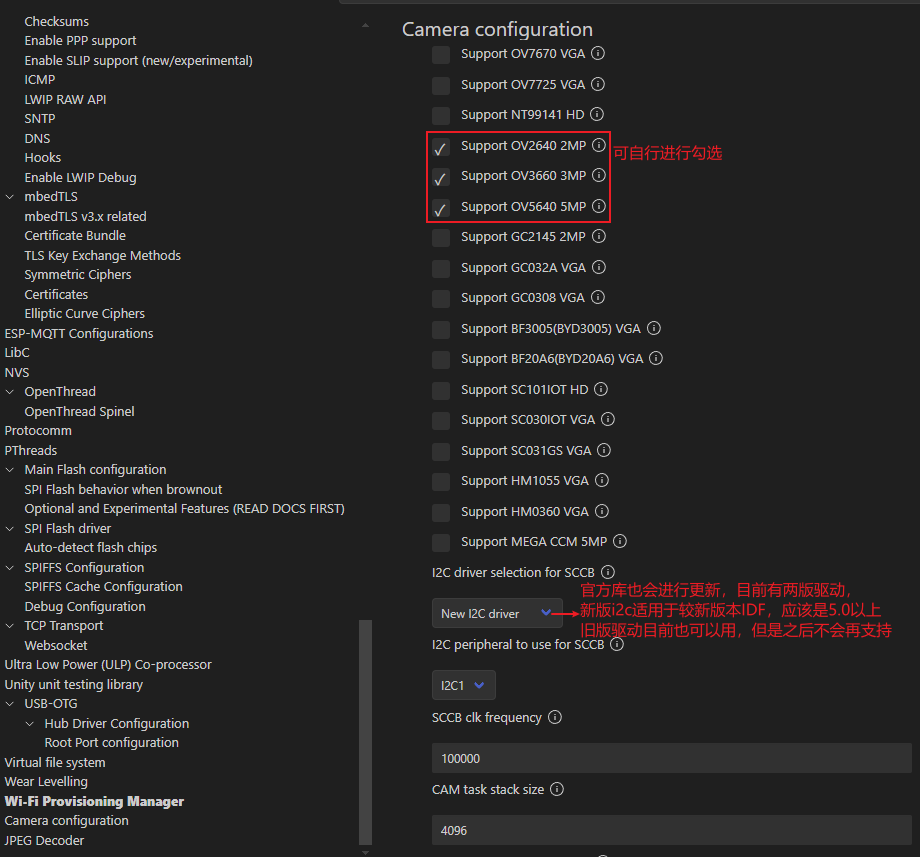
Task: Open Ultra Low Power (ULP) Co-processor
Action: (108, 665)
